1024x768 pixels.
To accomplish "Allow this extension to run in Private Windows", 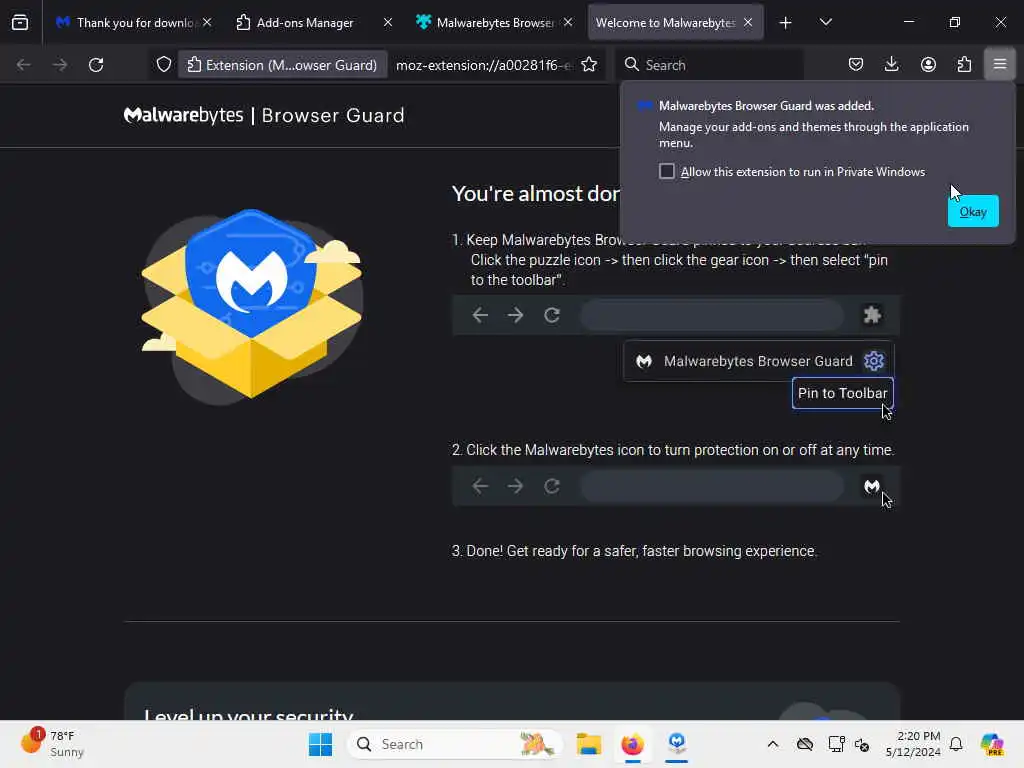I will [666, 171].
